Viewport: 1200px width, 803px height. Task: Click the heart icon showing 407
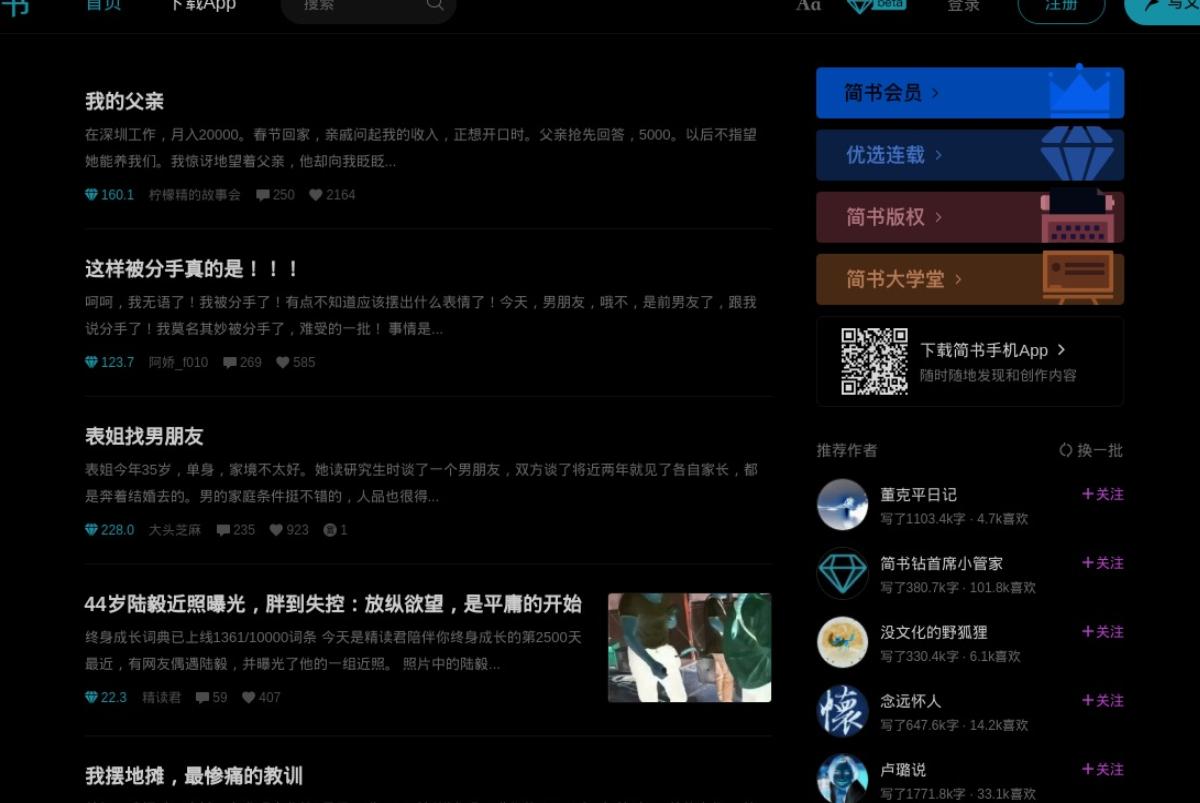coord(249,697)
